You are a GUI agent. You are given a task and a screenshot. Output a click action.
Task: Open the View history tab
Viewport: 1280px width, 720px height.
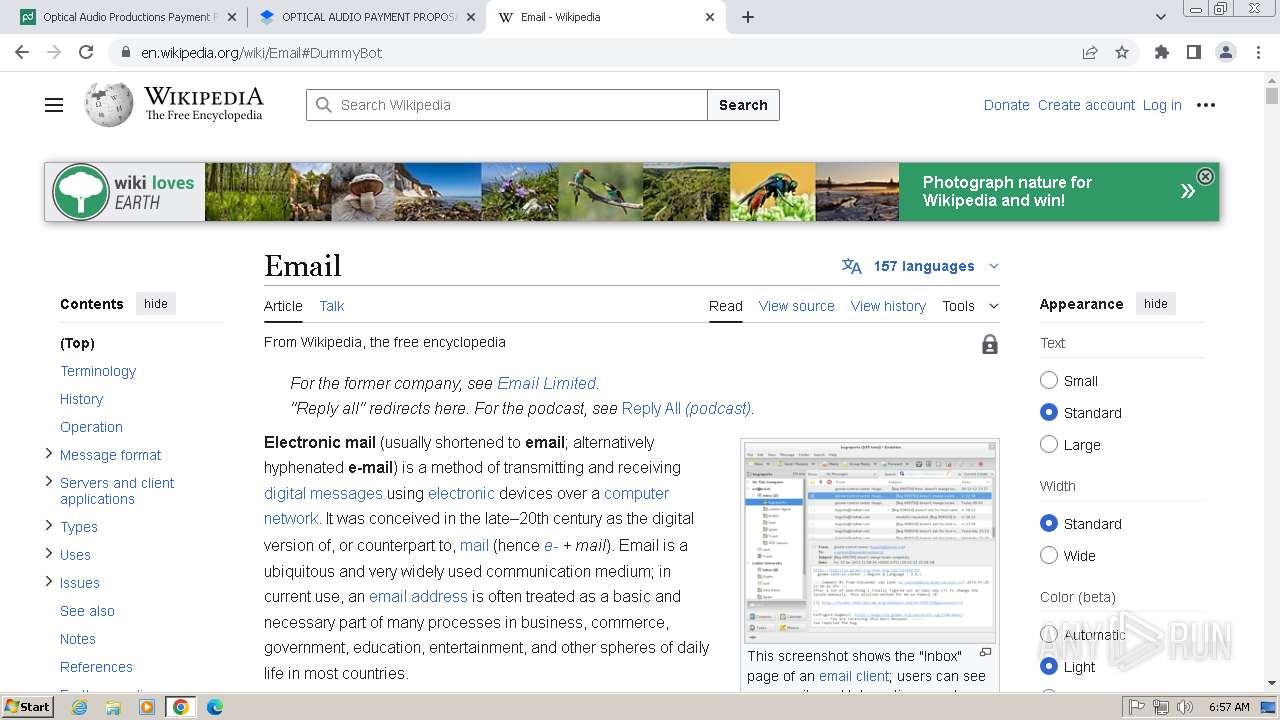pos(888,306)
